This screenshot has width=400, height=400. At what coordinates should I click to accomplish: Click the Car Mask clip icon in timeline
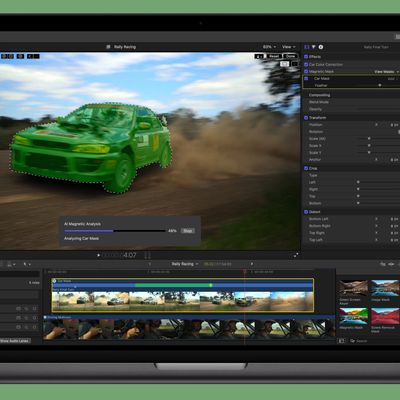point(54,281)
